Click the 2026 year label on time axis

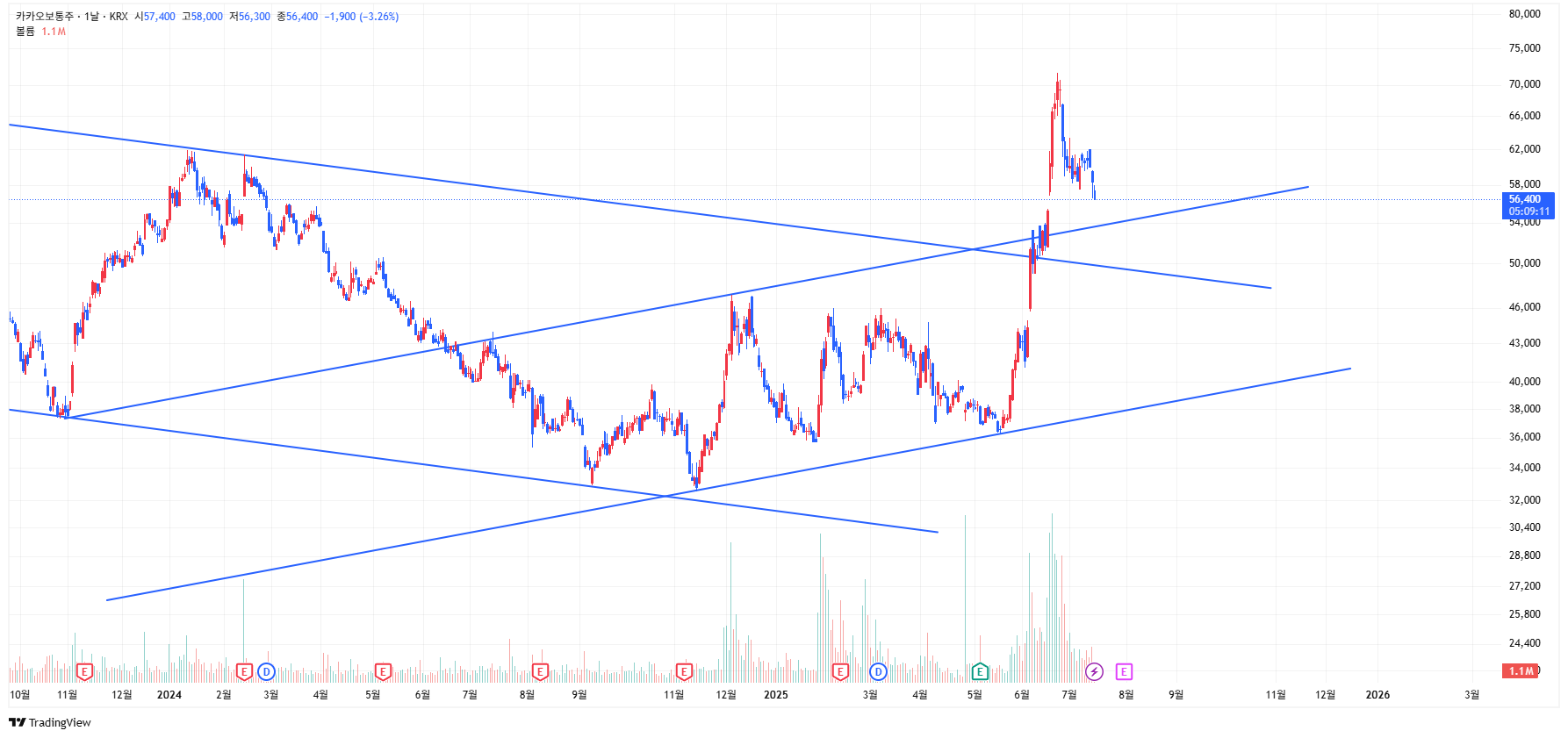[x=1377, y=695]
